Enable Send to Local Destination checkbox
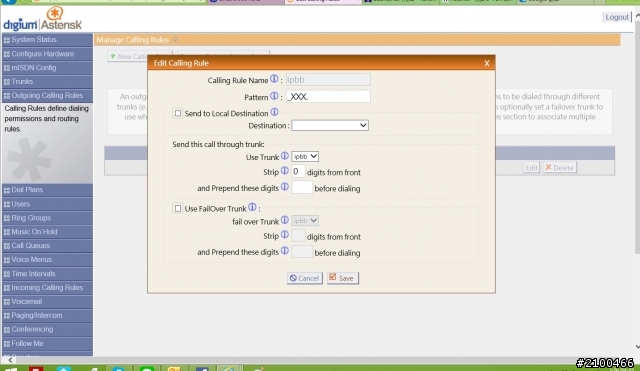The image size is (640, 371). (178, 113)
